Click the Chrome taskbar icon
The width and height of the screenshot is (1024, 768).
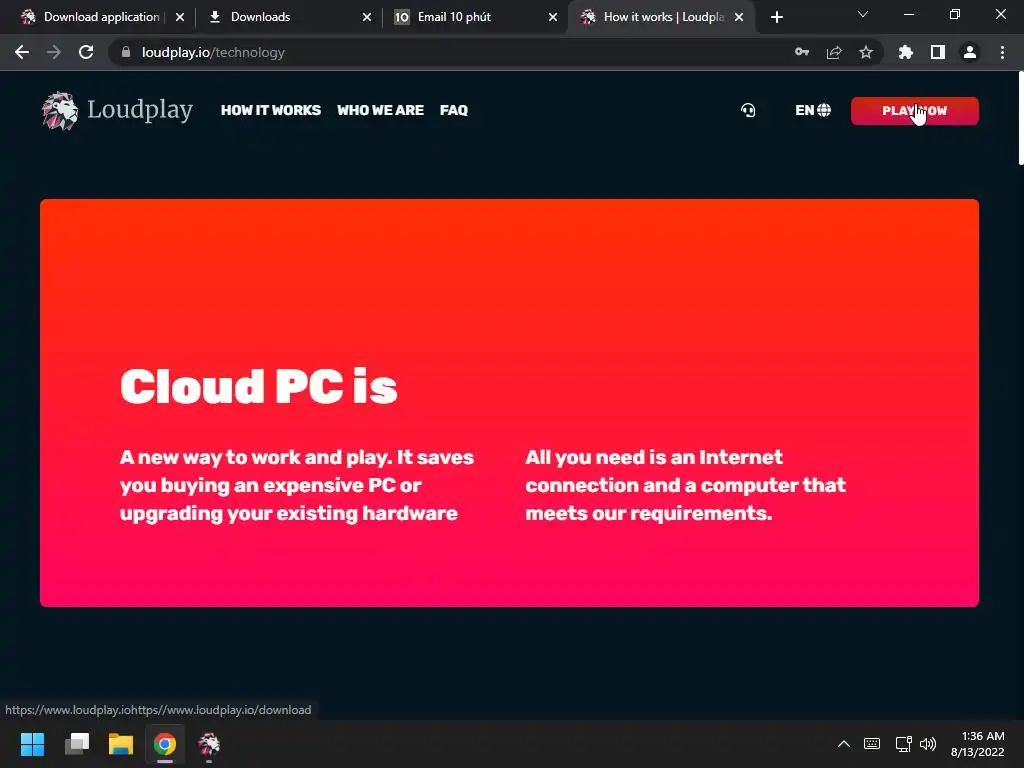tap(165, 744)
